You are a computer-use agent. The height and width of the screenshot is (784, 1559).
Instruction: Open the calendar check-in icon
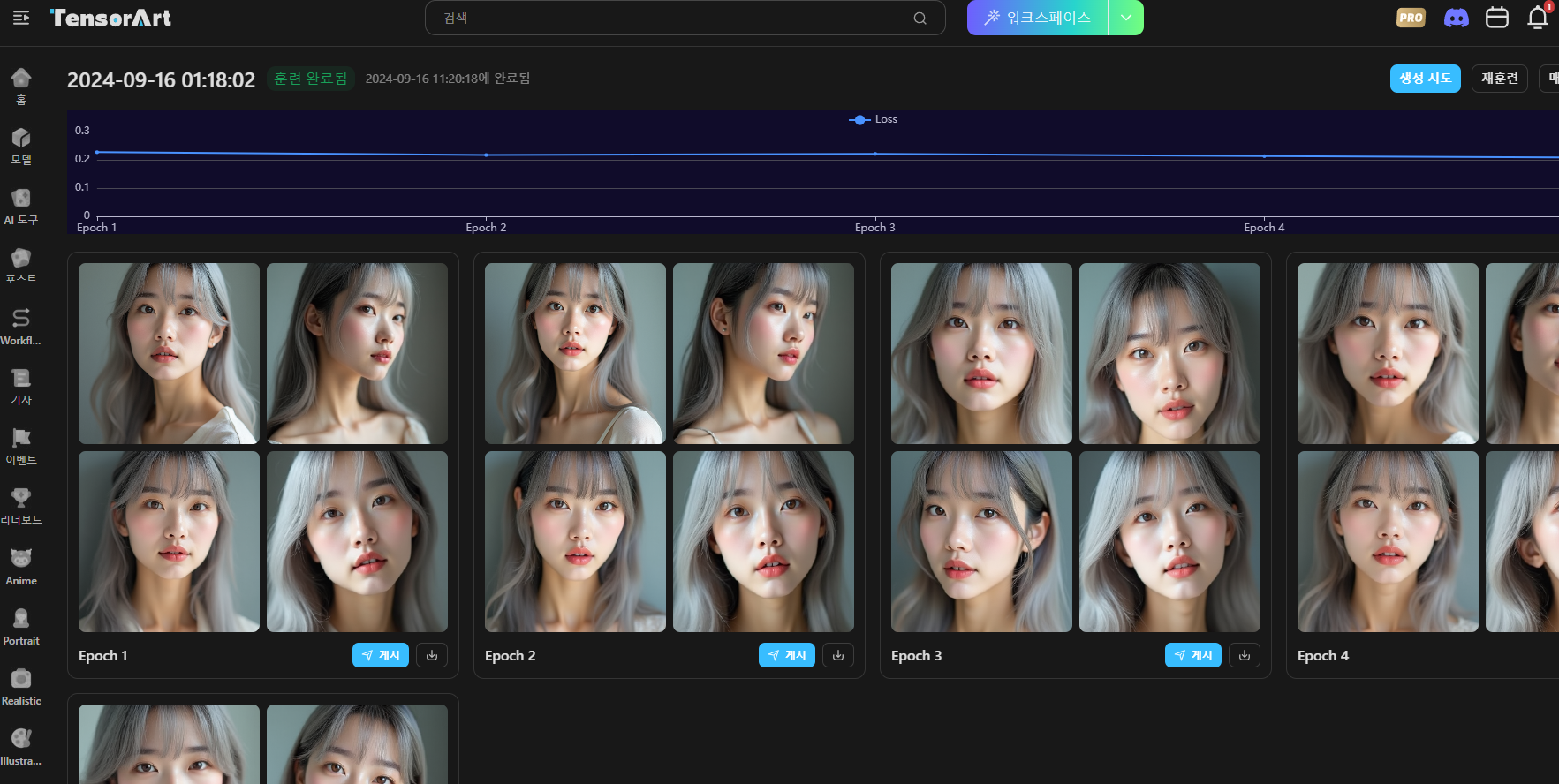coord(1497,18)
